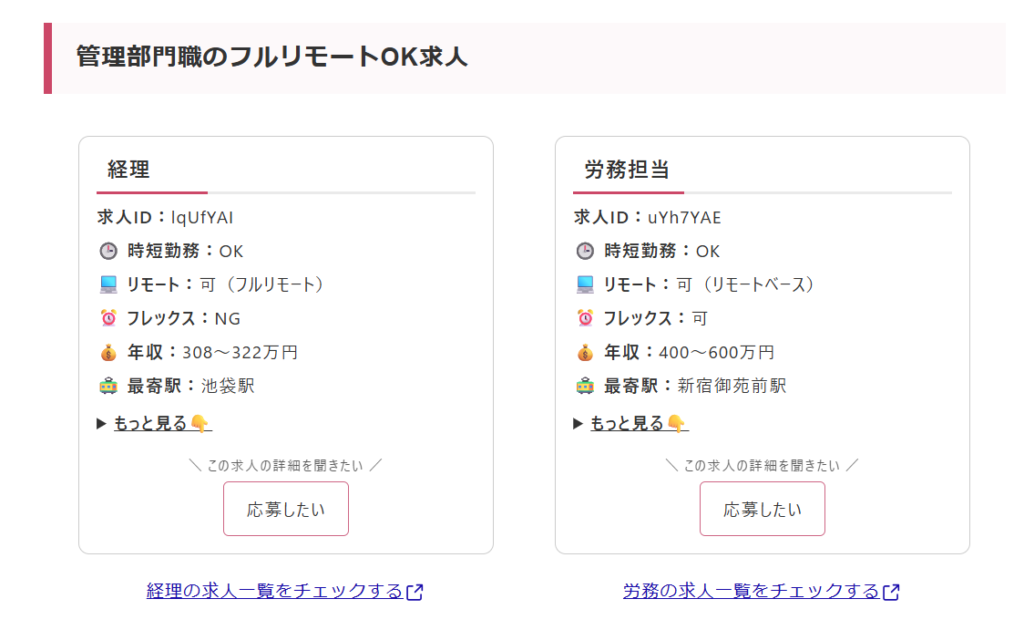Click the train icon beside 新宿御苑前駅
This screenshot has width=1024, height=630.
point(585,386)
